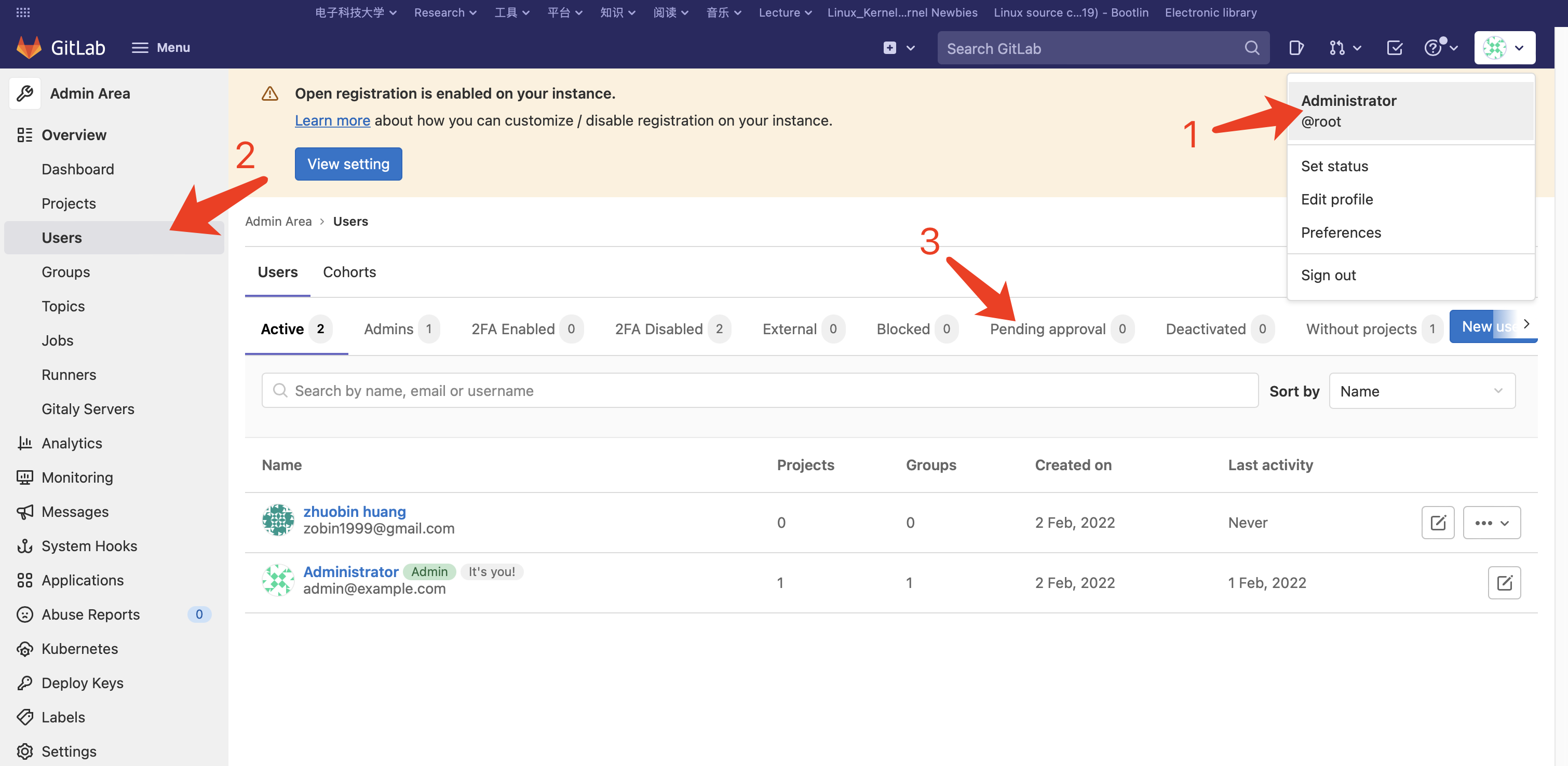Open Projects in the sidebar
Image resolution: width=1568 pixels, height=766 pixels.
69,203
